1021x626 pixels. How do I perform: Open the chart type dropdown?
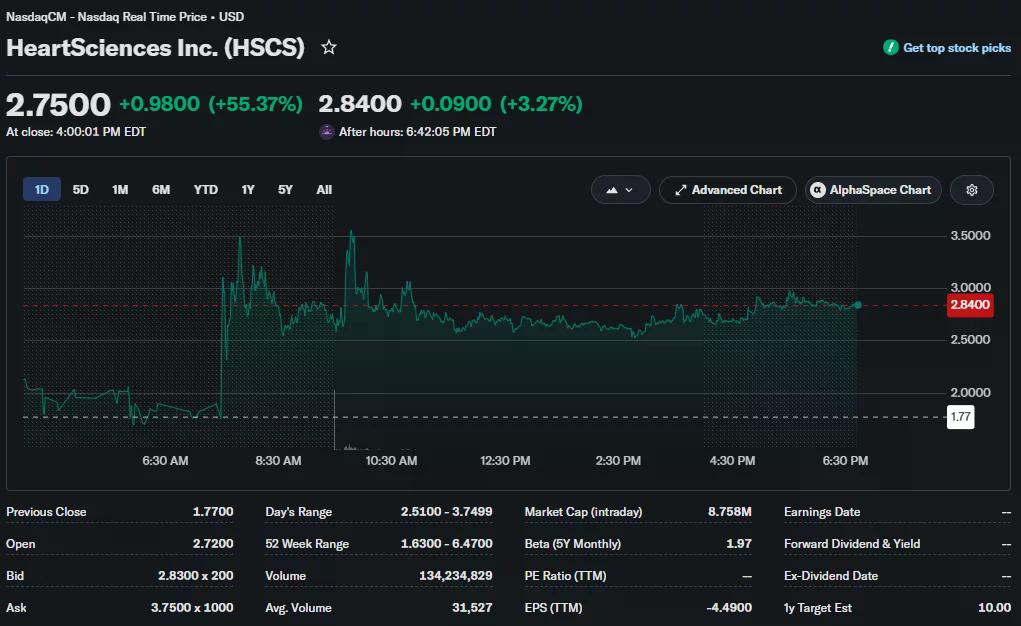(x=620, y=190)
